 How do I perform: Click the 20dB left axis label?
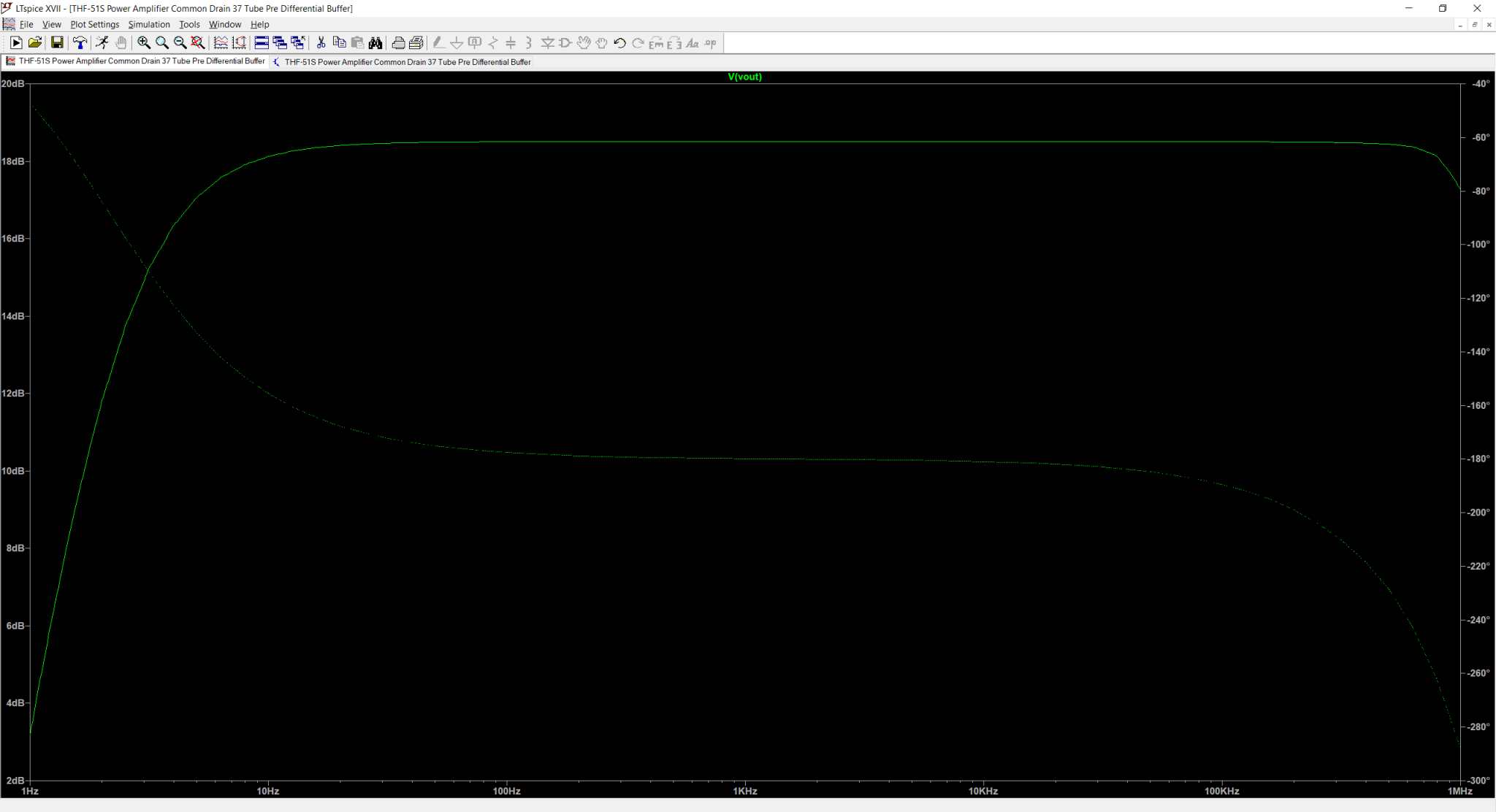13,84
